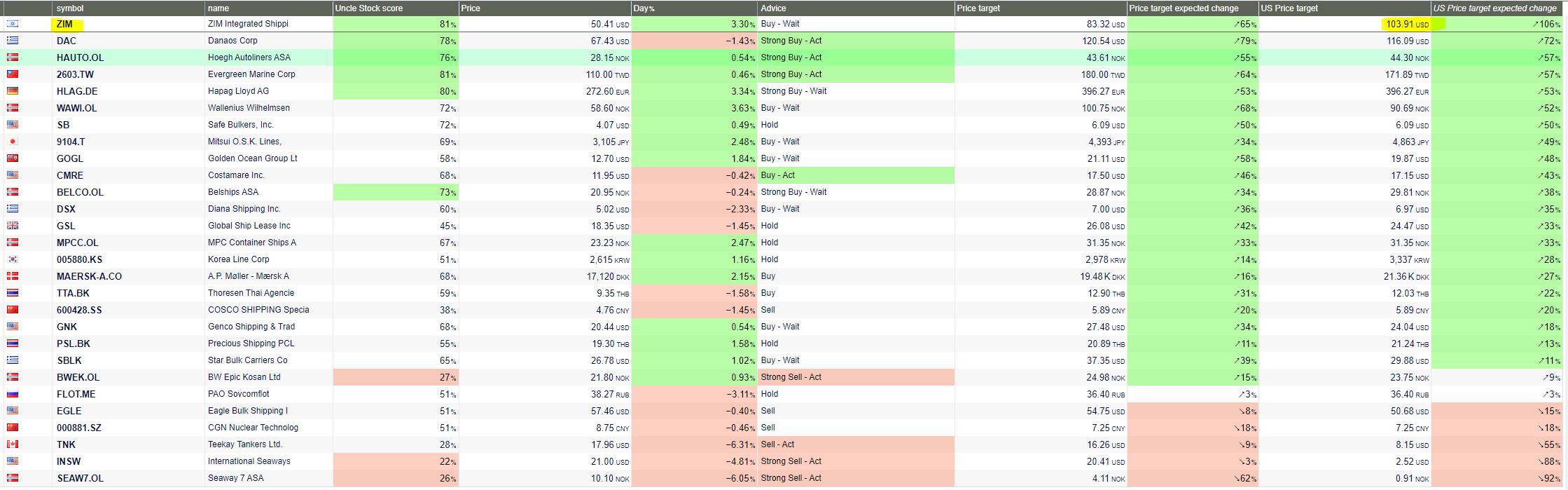
Task: Click the Costamare Inc. name cell
Action: pos(269,175)
